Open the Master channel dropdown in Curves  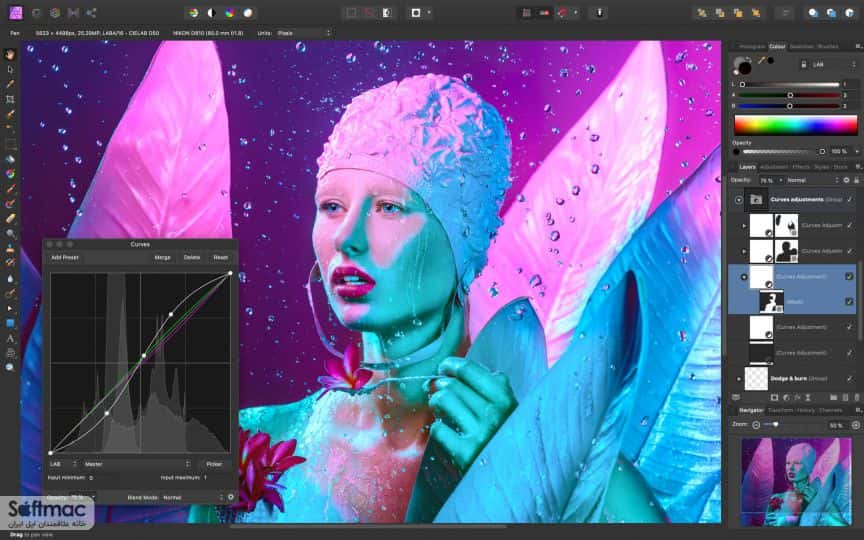pyautogui.click(x=137, y=464)
